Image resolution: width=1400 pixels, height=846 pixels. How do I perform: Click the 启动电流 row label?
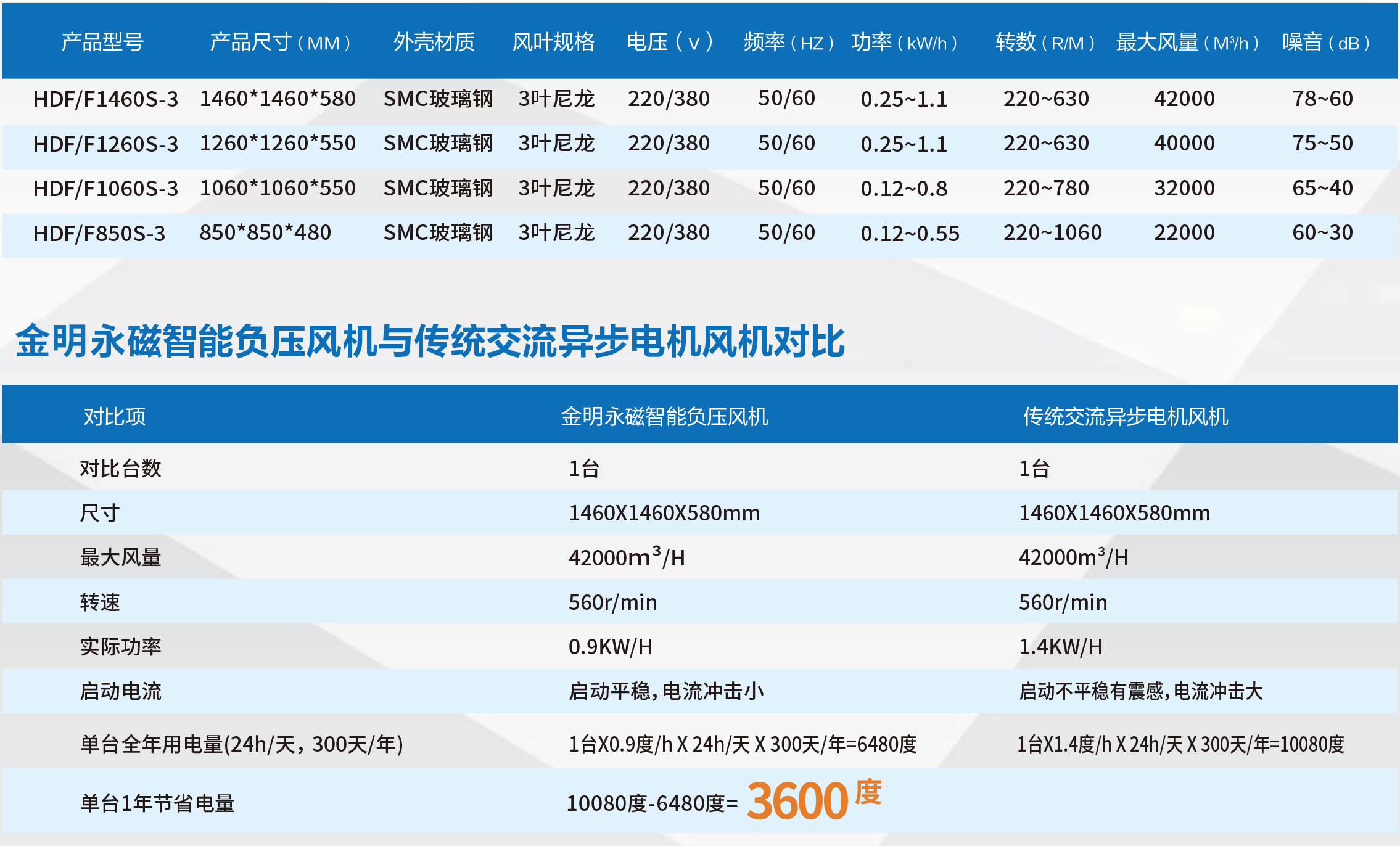coord(120,691)
